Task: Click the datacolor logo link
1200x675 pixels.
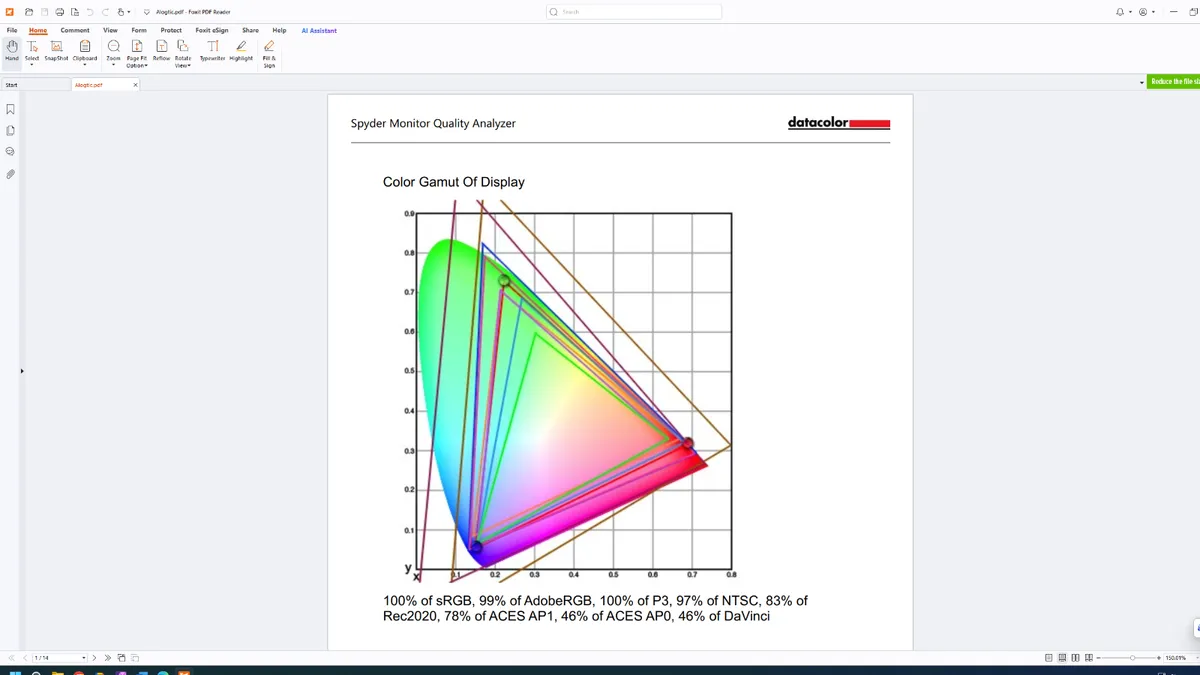Action: (838, 123)
